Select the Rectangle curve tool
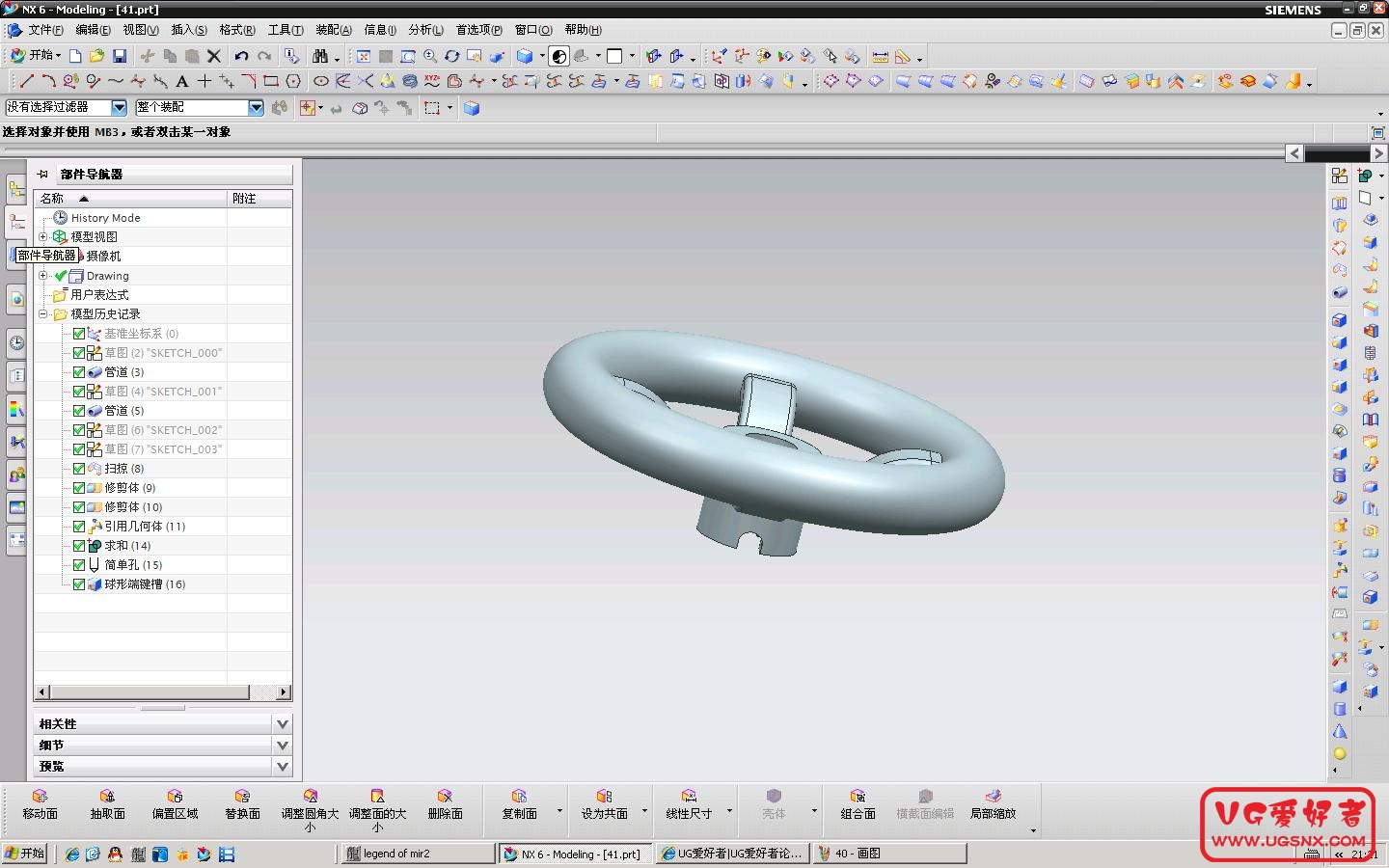 point(271,81)
